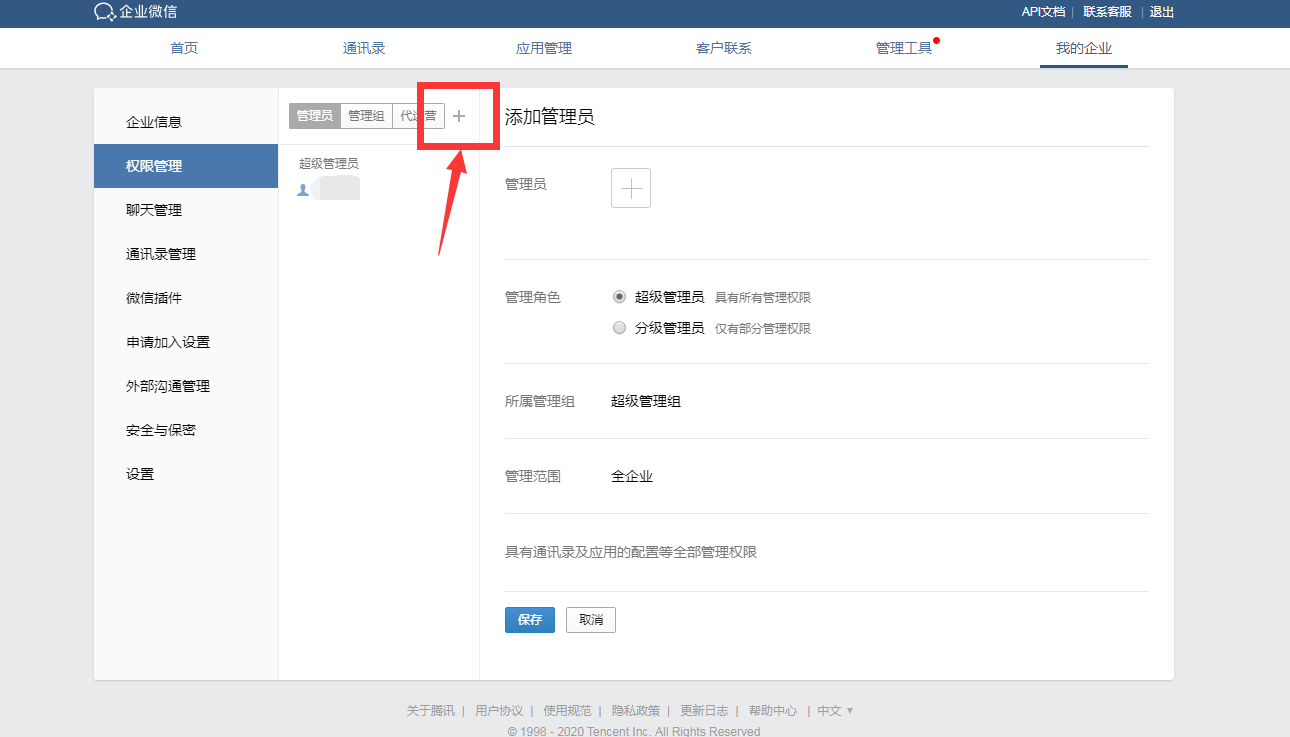This screenshot has width=1290, height=737.
Task: Open the 用户协议 footer link
Action: pos(499,711)
